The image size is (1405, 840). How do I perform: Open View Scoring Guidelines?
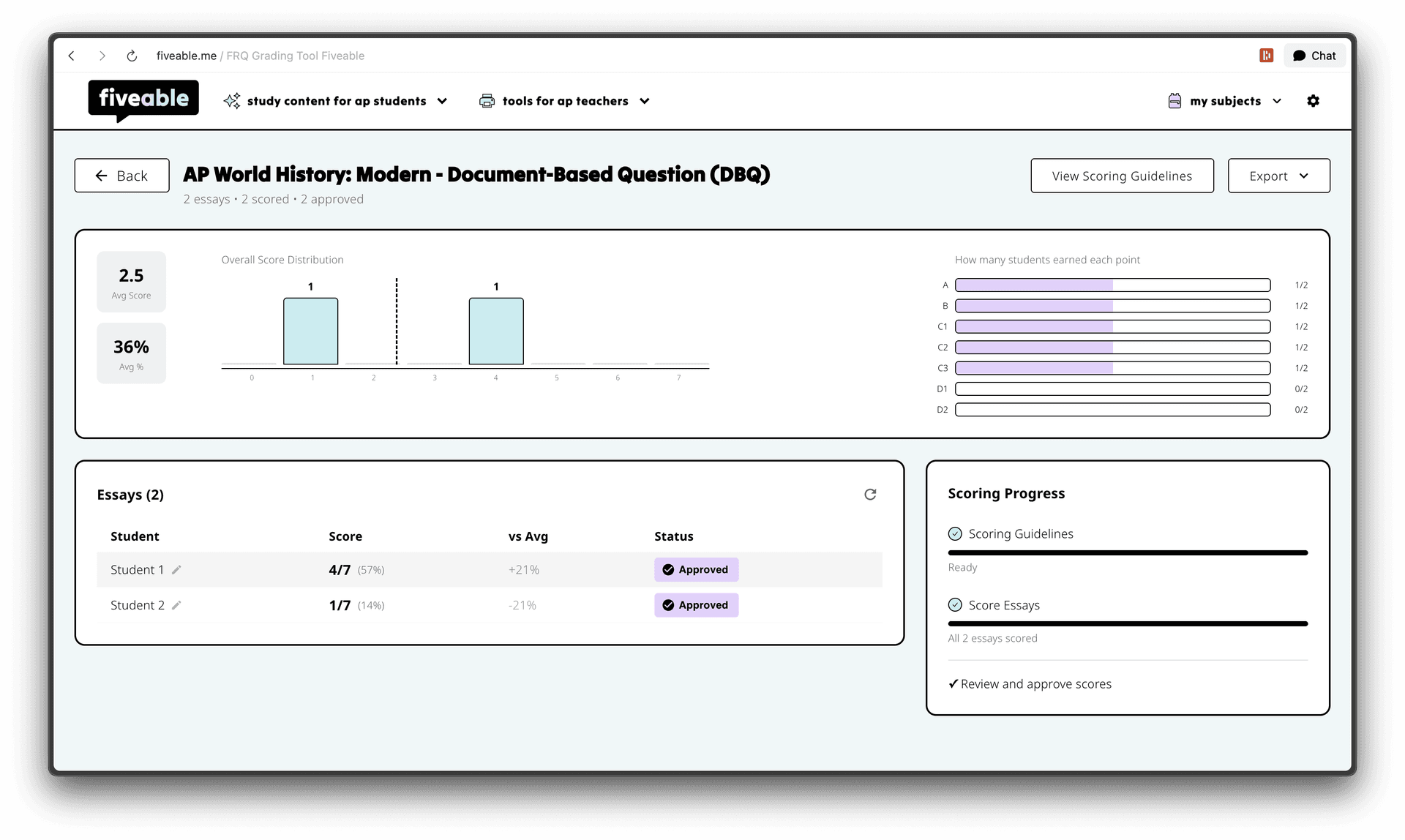tap(1122, 176)
